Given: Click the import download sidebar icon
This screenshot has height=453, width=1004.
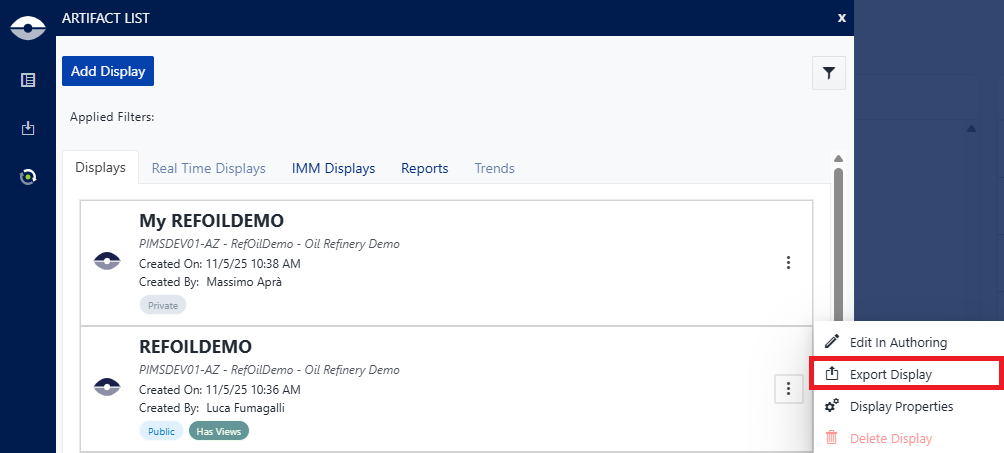Looking at the screenshot, I should point(28,128).
